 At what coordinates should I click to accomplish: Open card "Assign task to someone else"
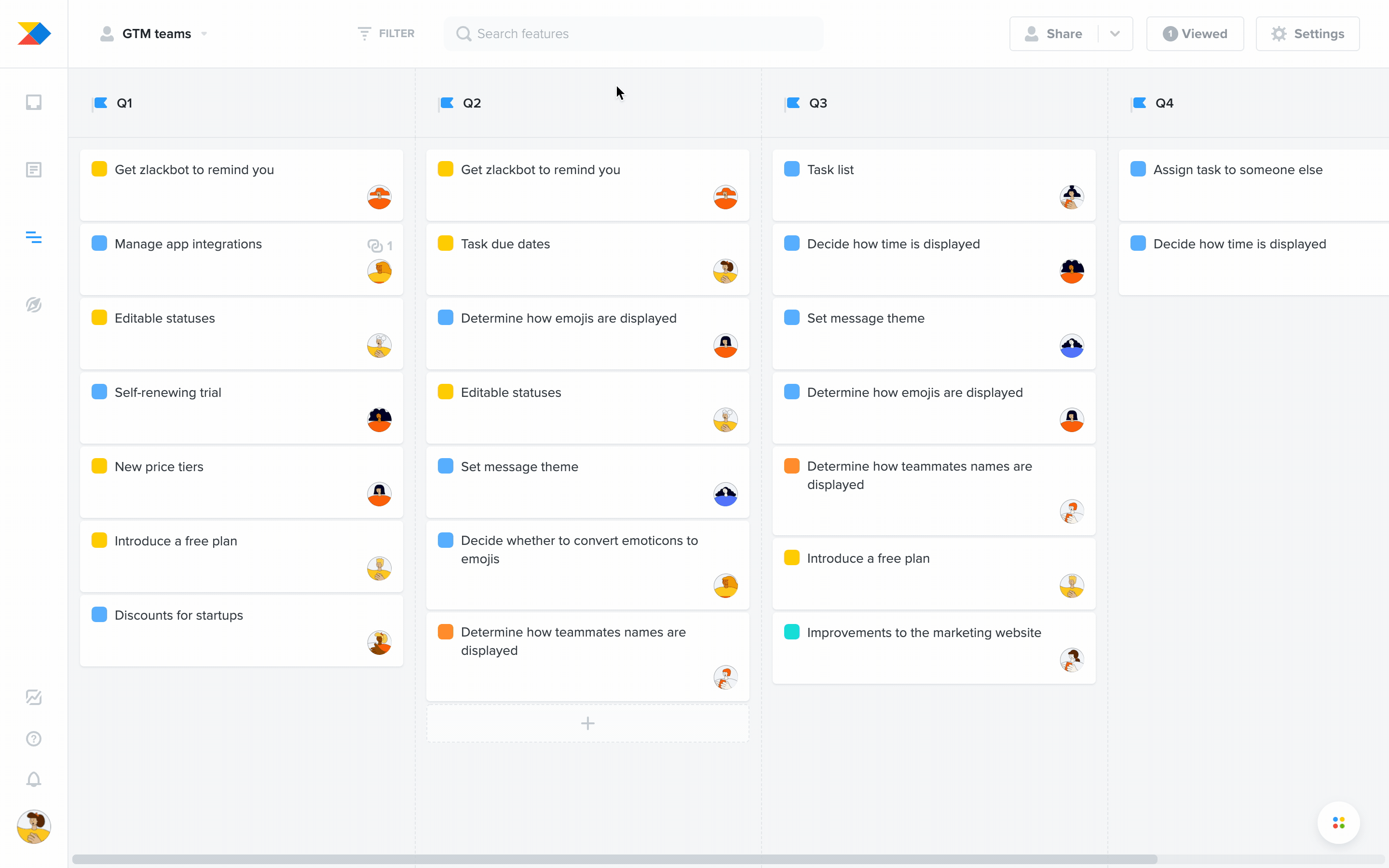point(1254,185)
